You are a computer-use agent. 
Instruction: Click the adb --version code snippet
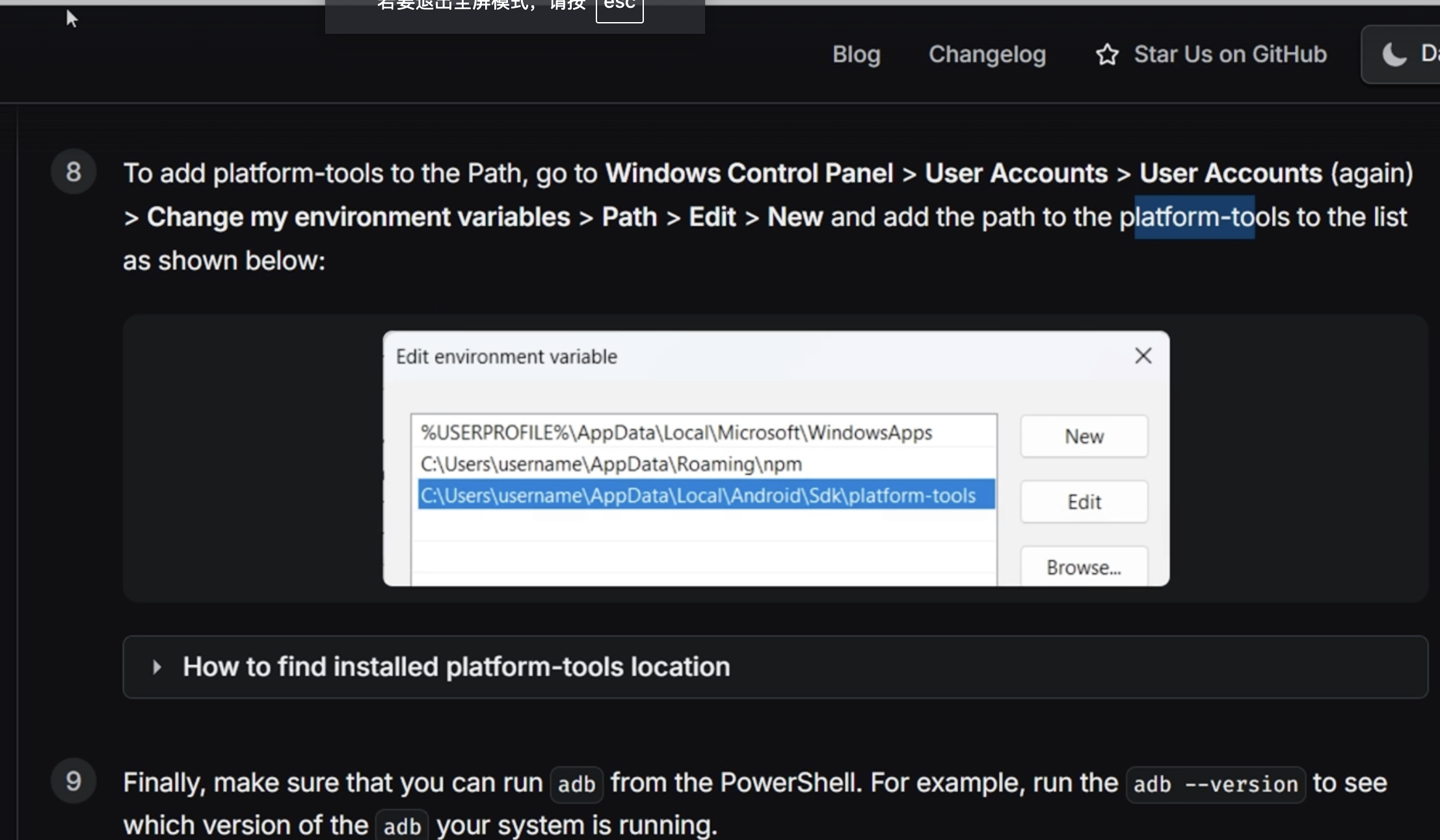[x=1215, y=785]
